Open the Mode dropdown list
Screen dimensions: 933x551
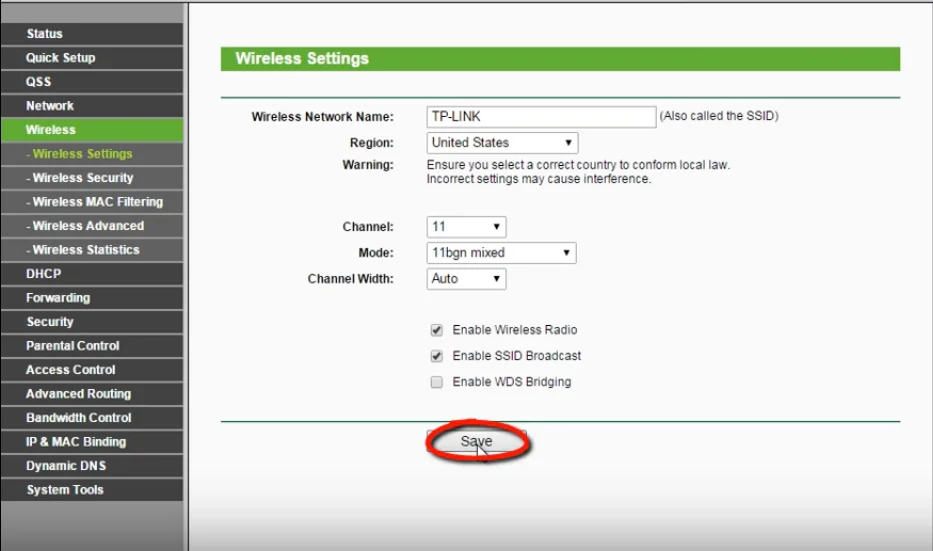pyautogui.click(x=501, y=253)
